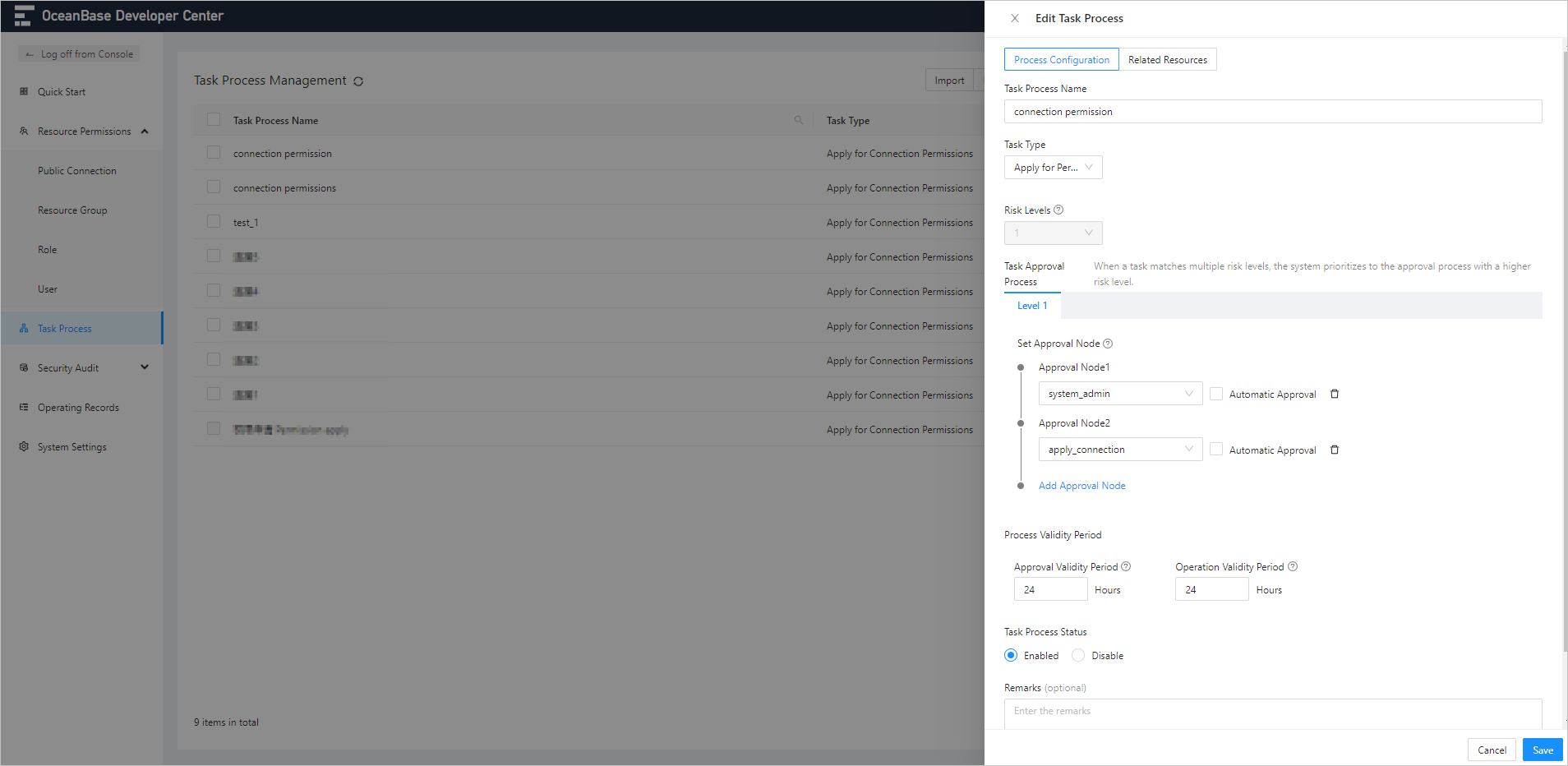
Task: Click the Task Process Name input field
Action: pyautogui.click(x=1272, y=112)
